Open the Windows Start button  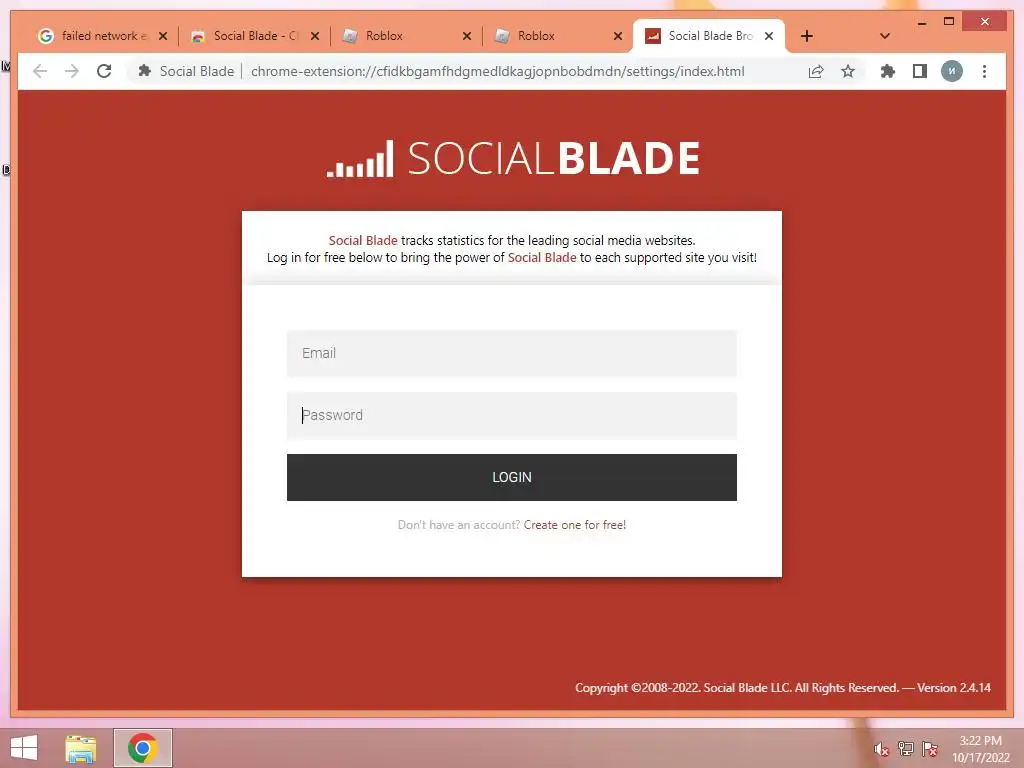[x=24, y=748]
